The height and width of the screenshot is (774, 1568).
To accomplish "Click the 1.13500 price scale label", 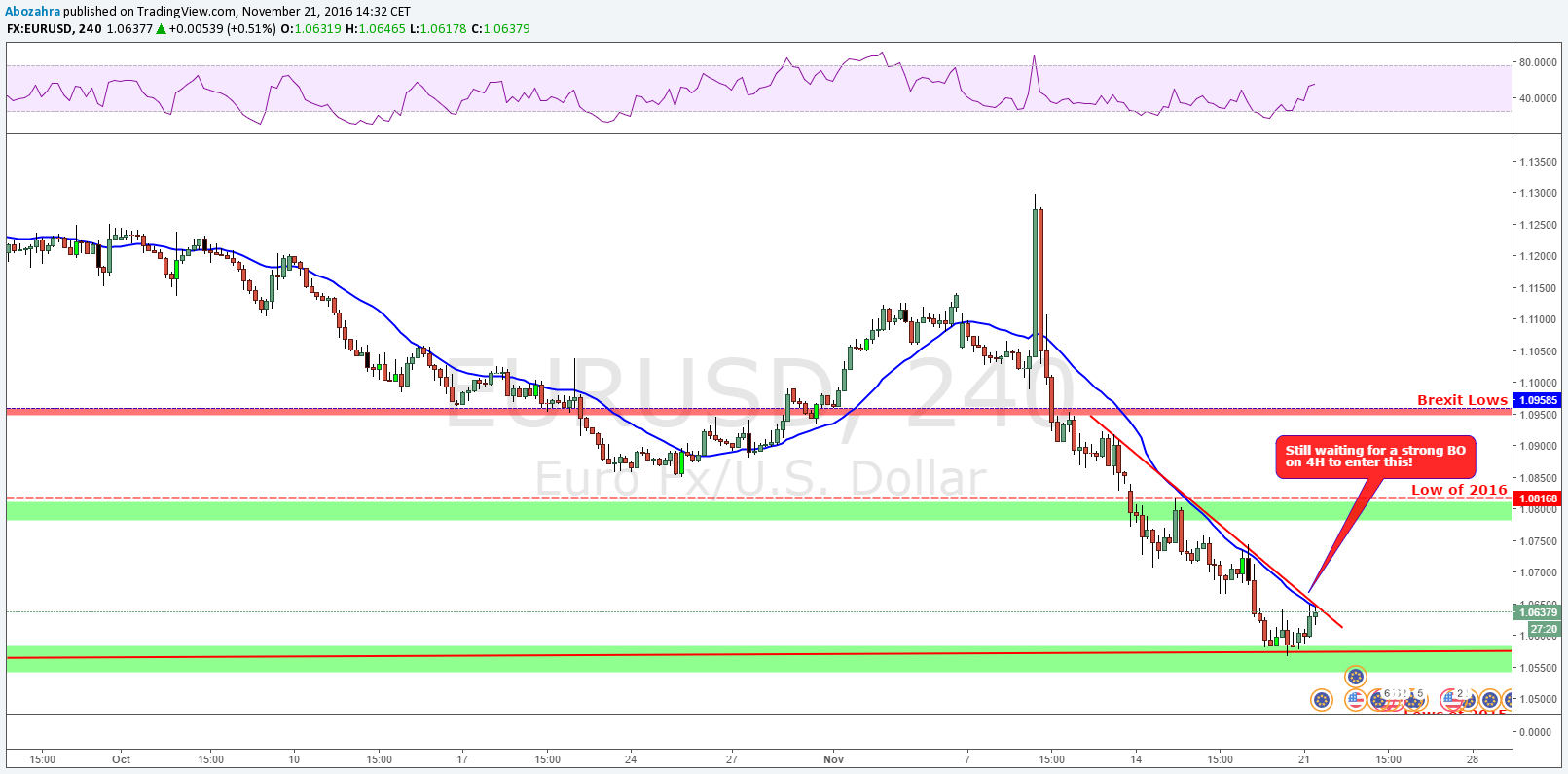I will point(1539,162).
